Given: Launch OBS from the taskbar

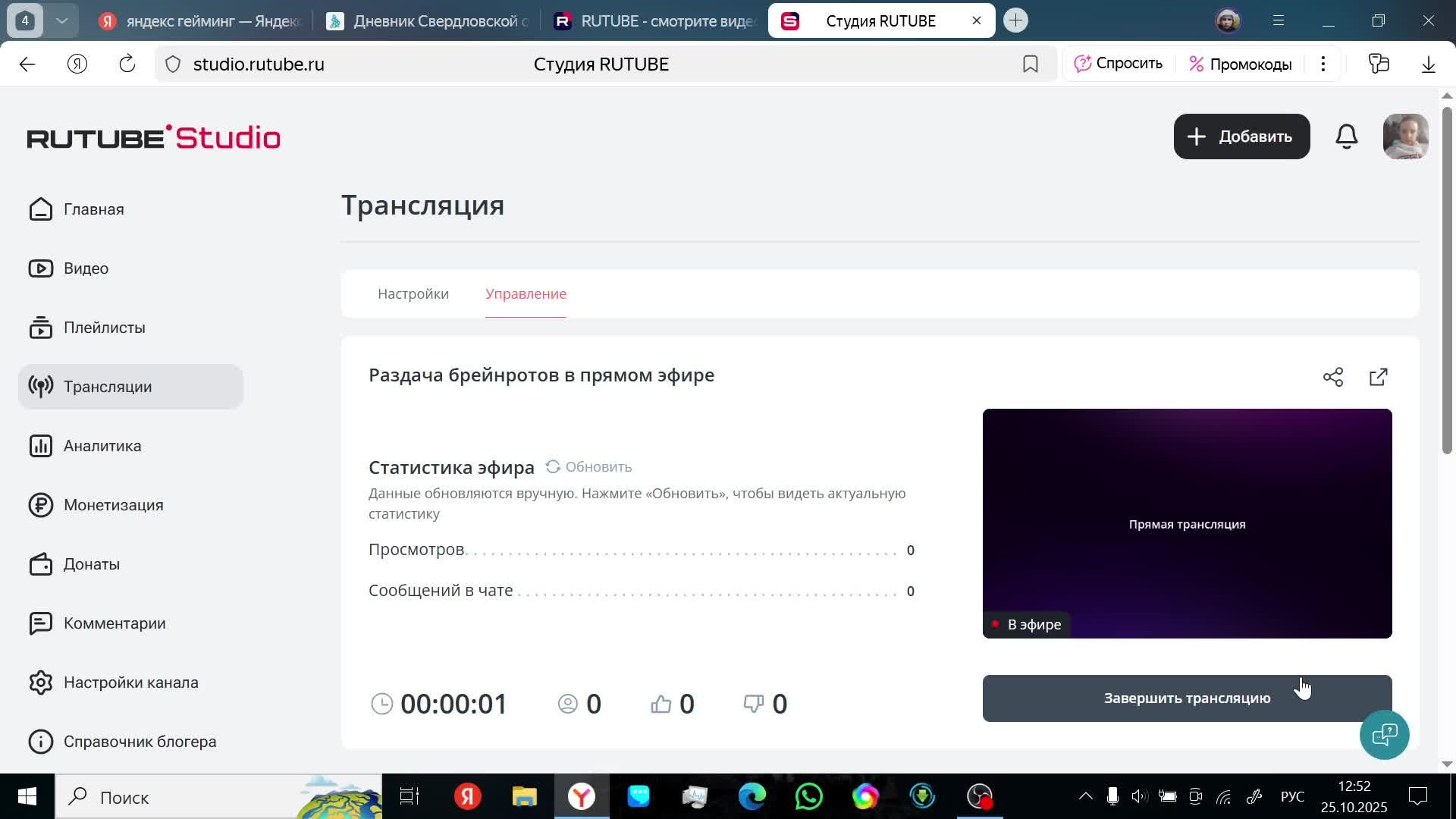Looking at the screenshot, I should click(979, 796).
